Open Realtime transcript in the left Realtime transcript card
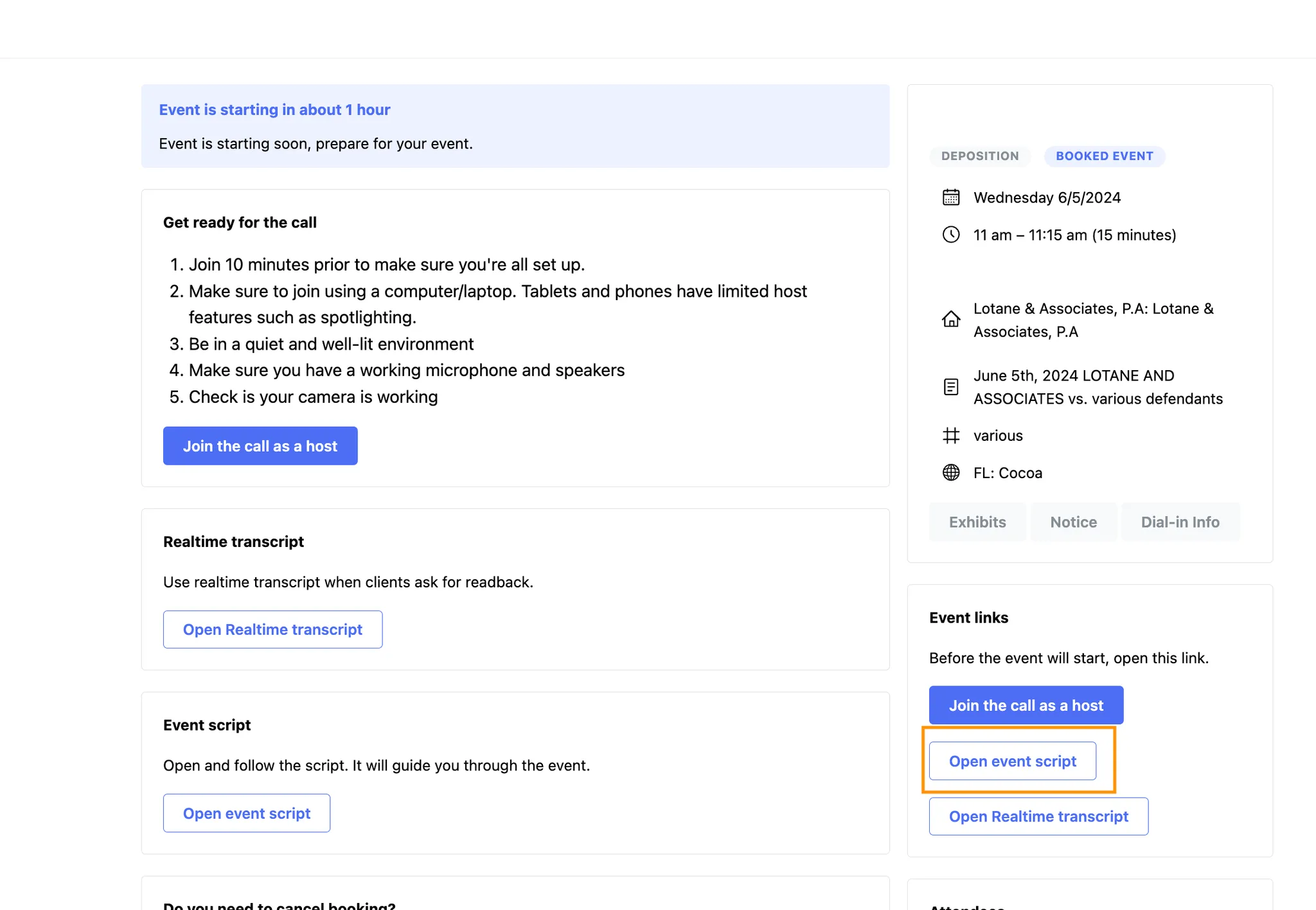Viewport: 1316px width, 910px height. tap(272, 629)
